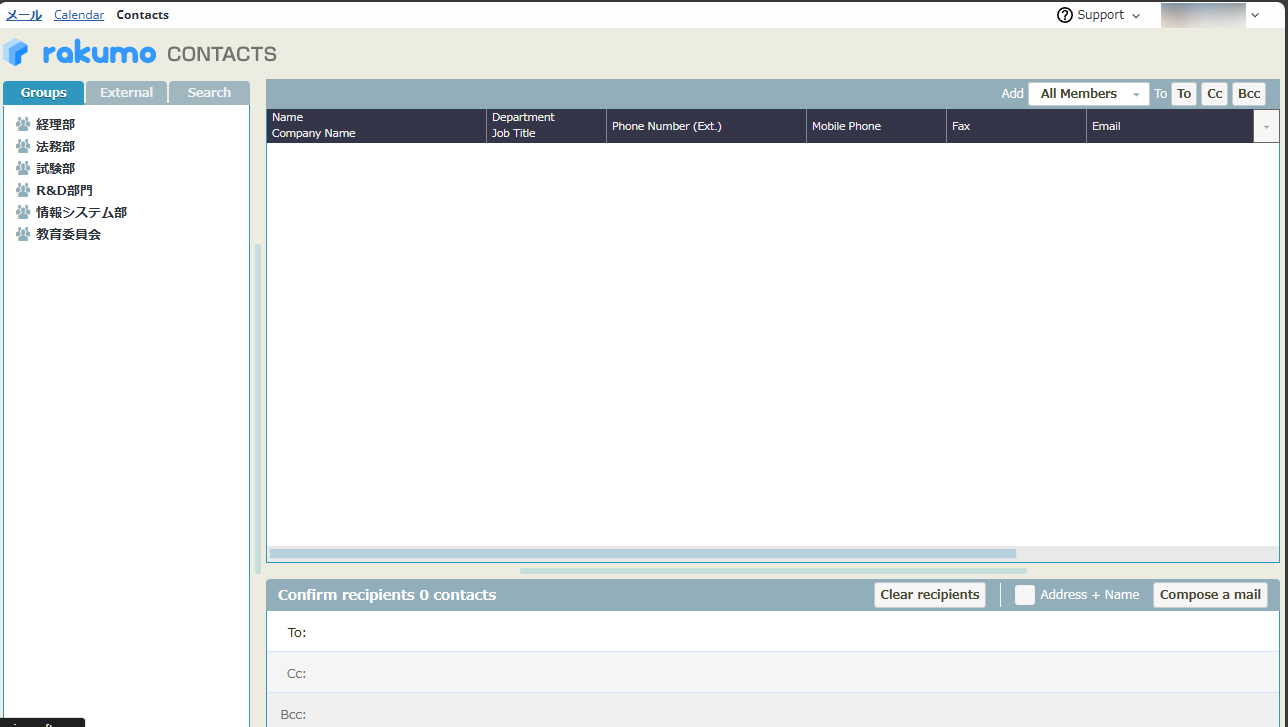
Task: Select the 教育委員会 group
Action: pyautogui.click(x=68, y=234)
